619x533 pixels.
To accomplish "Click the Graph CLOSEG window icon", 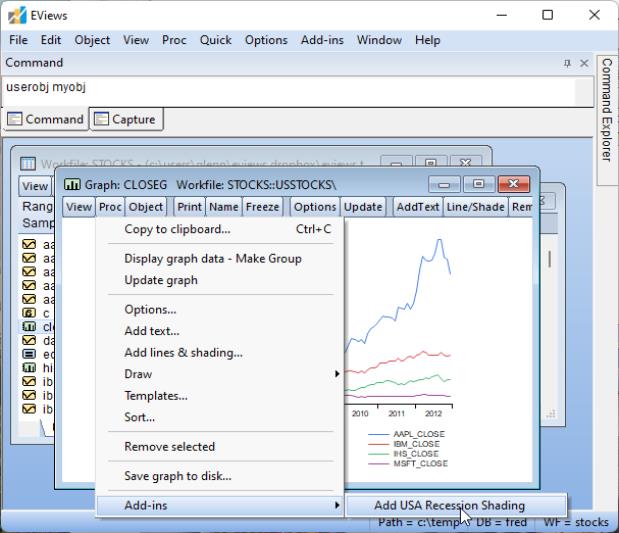I will click(x=72, y=185).
